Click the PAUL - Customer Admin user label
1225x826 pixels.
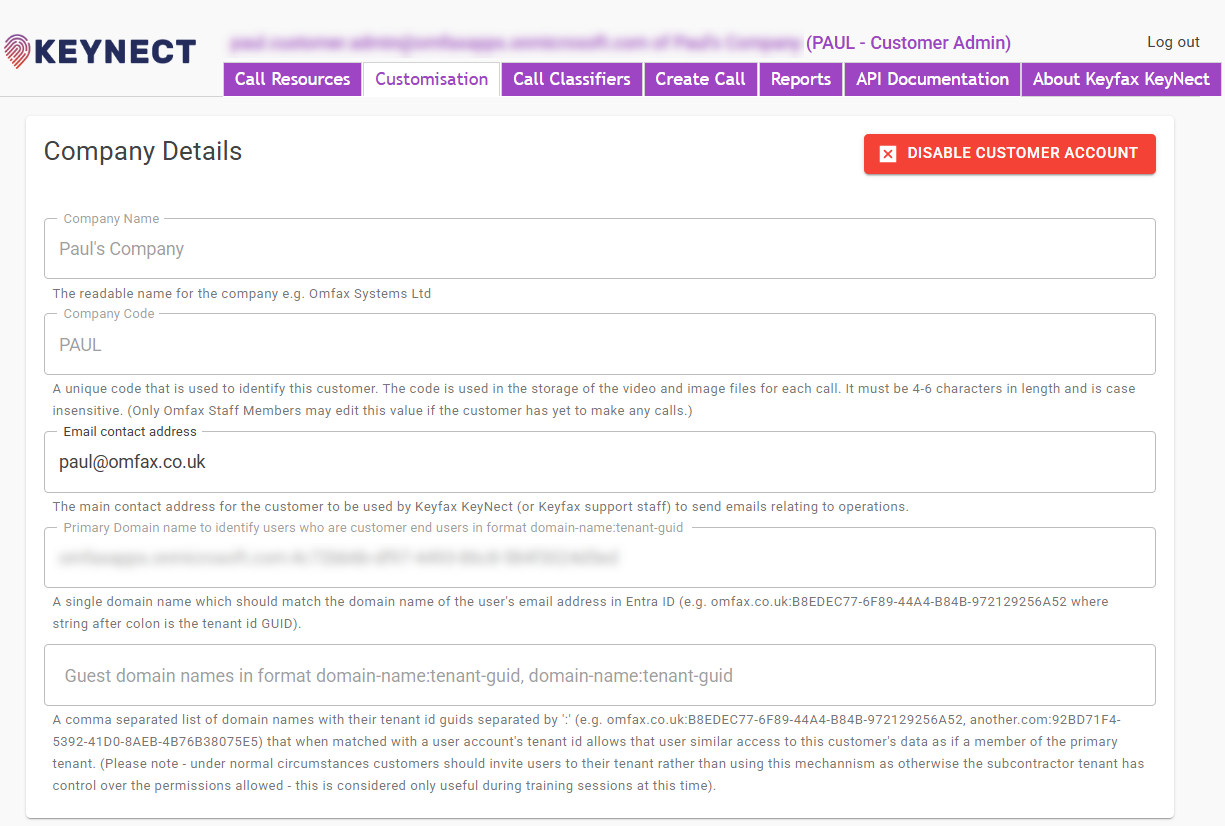point(908,43)
